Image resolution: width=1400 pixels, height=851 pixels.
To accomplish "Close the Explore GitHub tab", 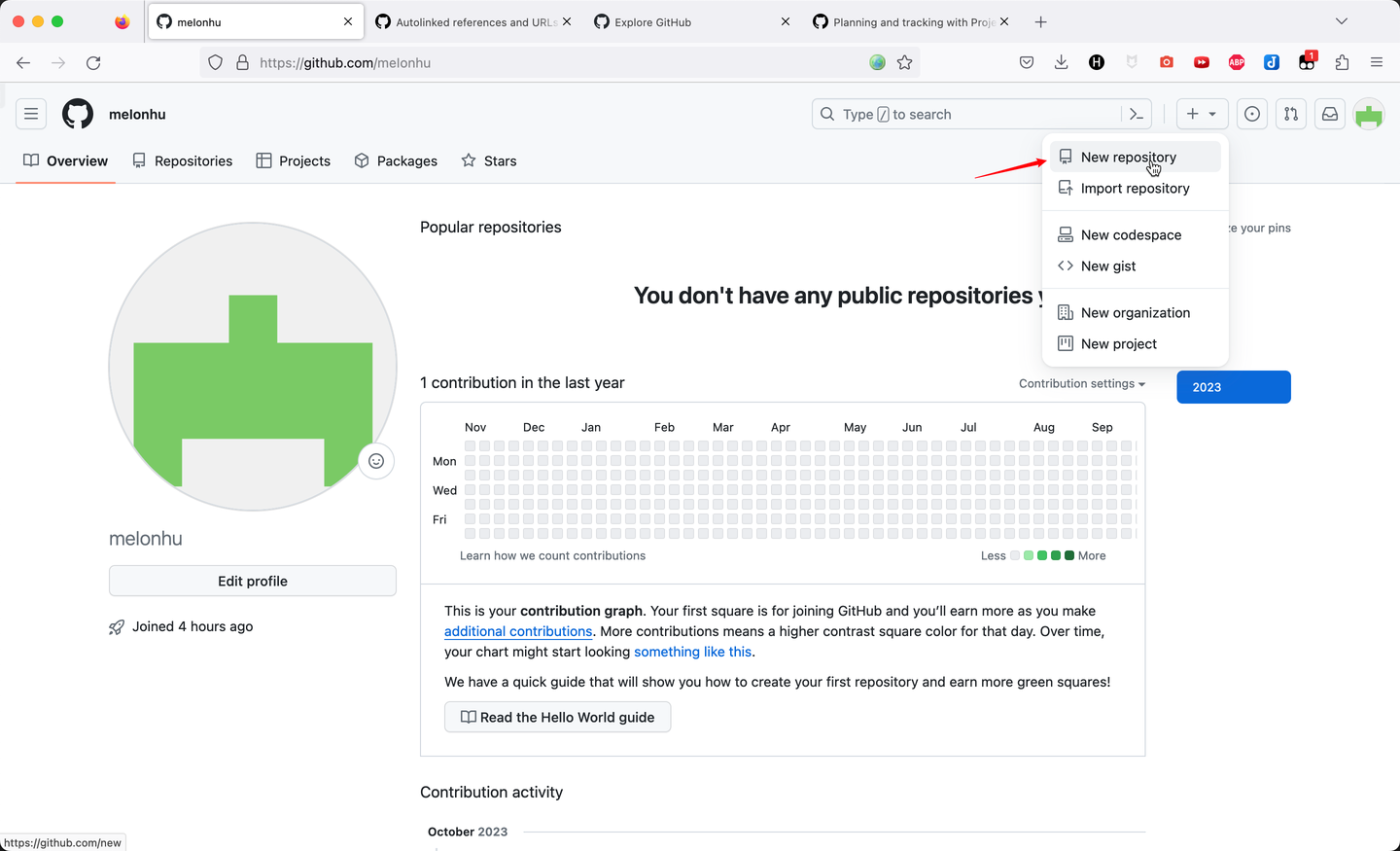I will tap(786, 21).
